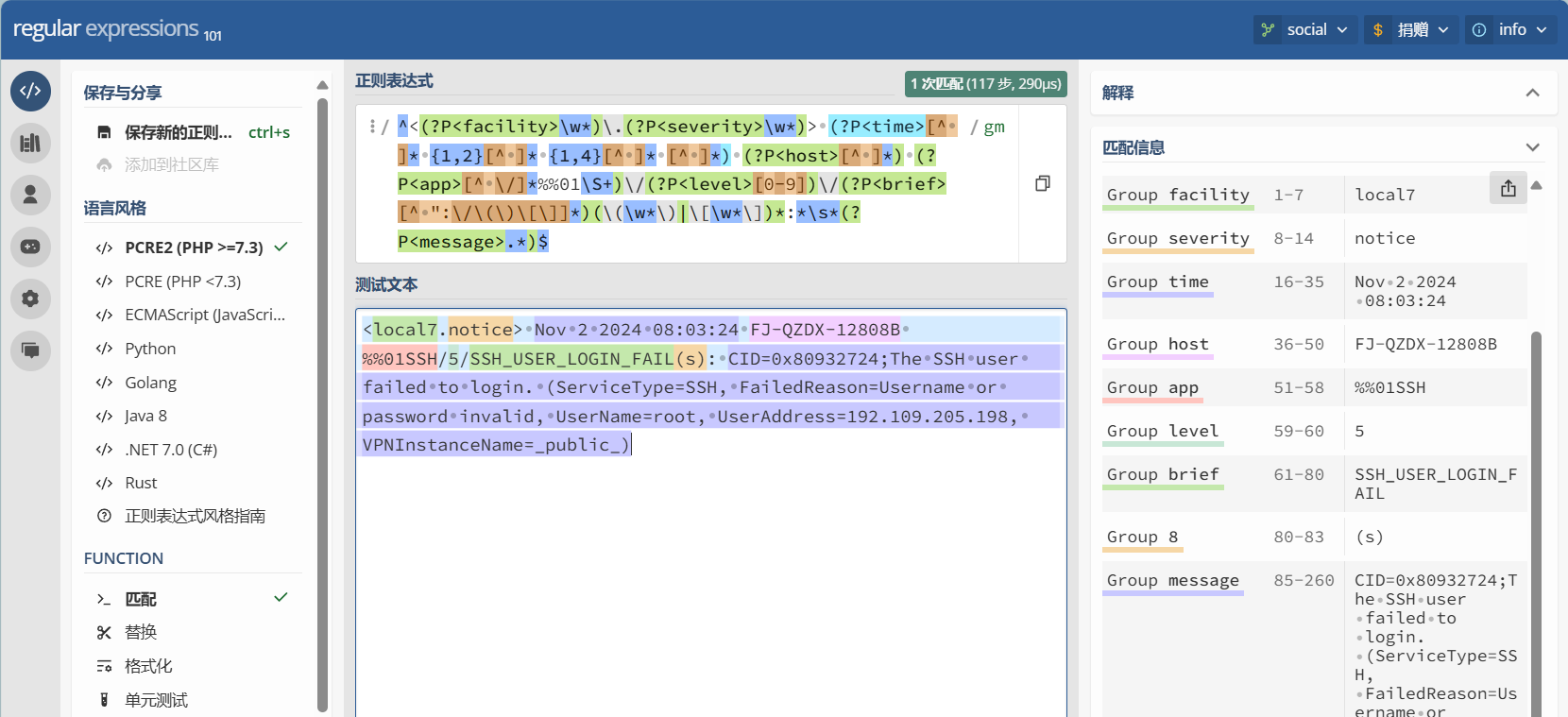Click the left sidebar scrollbar thumb

point(322,404)
